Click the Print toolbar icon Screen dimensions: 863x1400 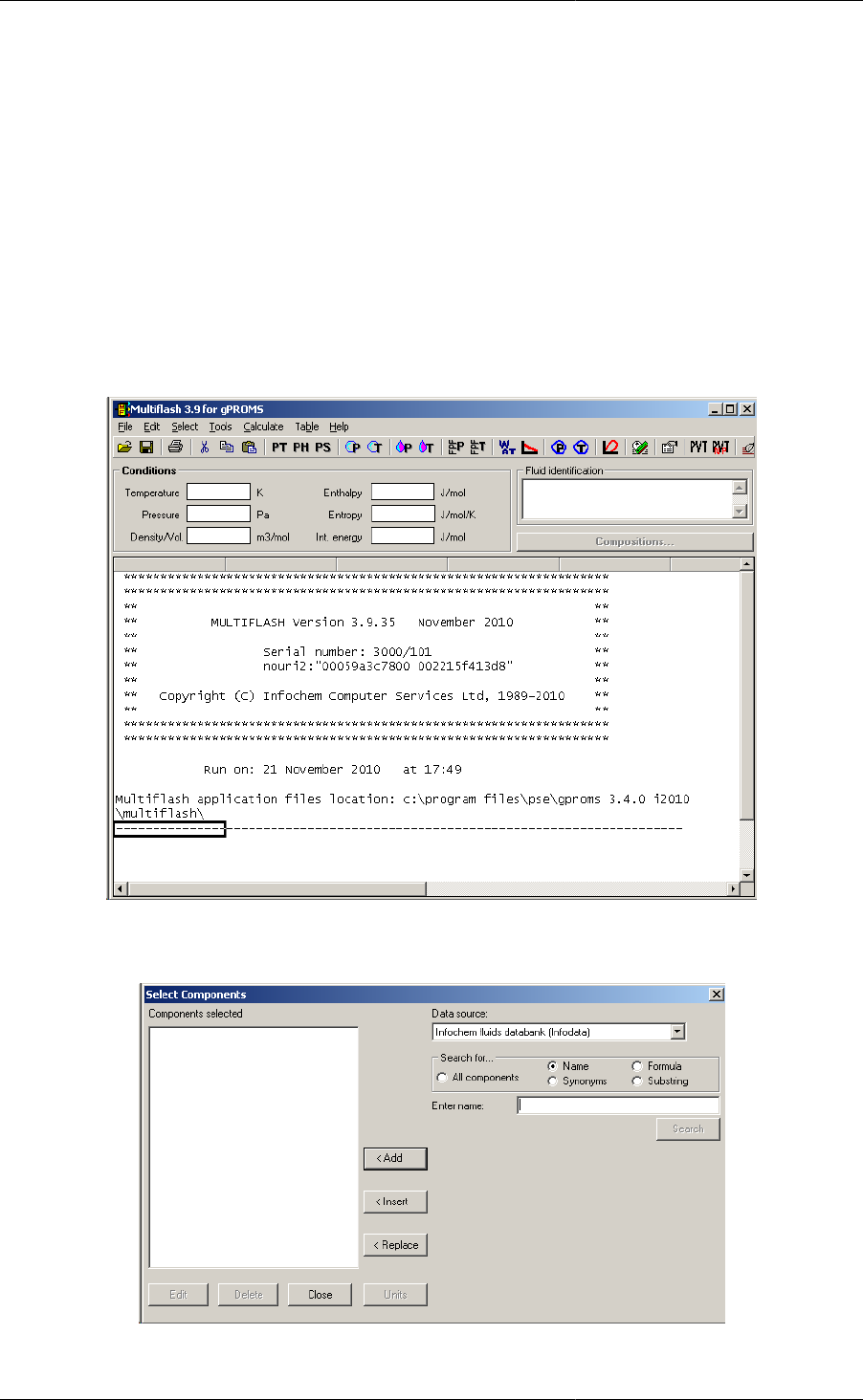point(175,447)
